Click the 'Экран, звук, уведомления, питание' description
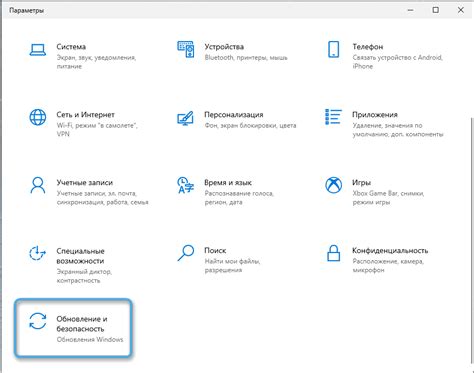The width and height of the screenshot is (474, 373). click(96, 62)
